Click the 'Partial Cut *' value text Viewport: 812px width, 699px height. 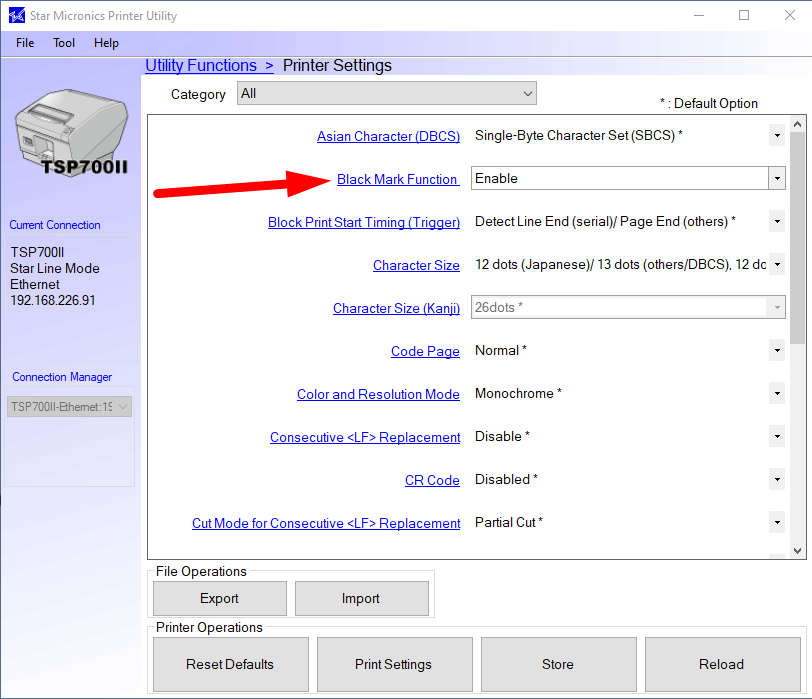(509, 522)
